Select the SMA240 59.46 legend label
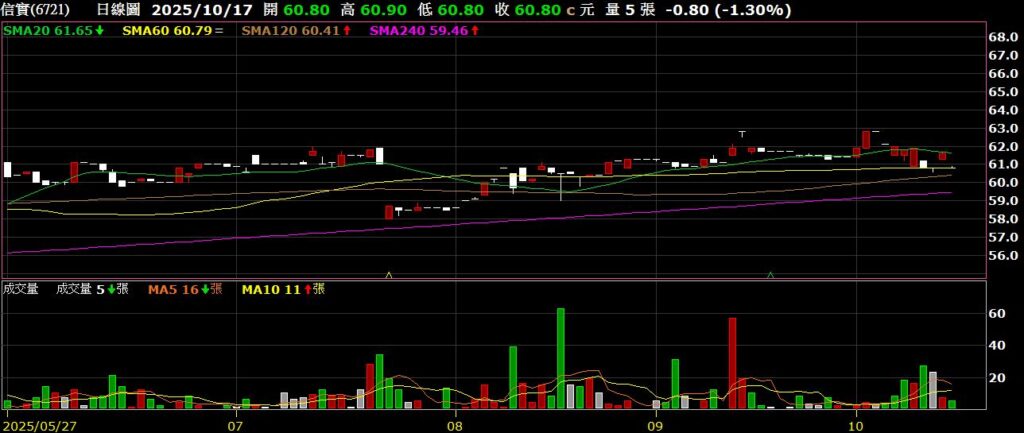This screenshot has width=1024, height=433. [x=418, y=32]
